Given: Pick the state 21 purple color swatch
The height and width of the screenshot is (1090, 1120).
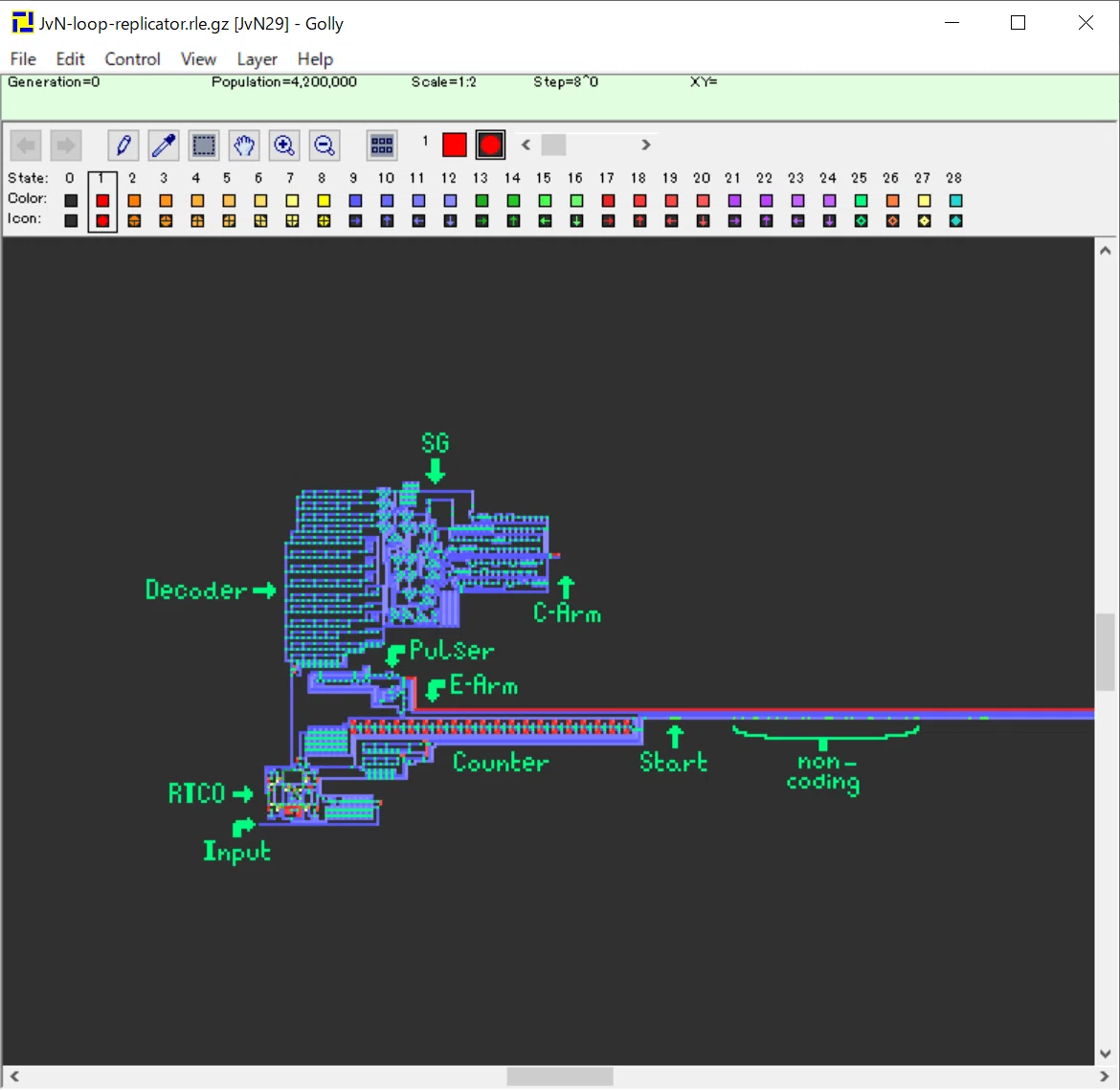Looking at the screenshot, I should (x=735, y=201).
